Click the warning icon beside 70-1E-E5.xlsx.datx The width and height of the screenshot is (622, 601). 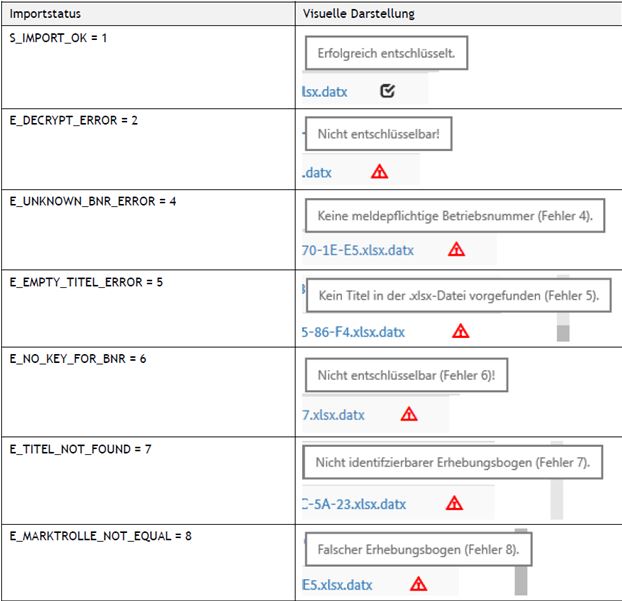[456, 249]
